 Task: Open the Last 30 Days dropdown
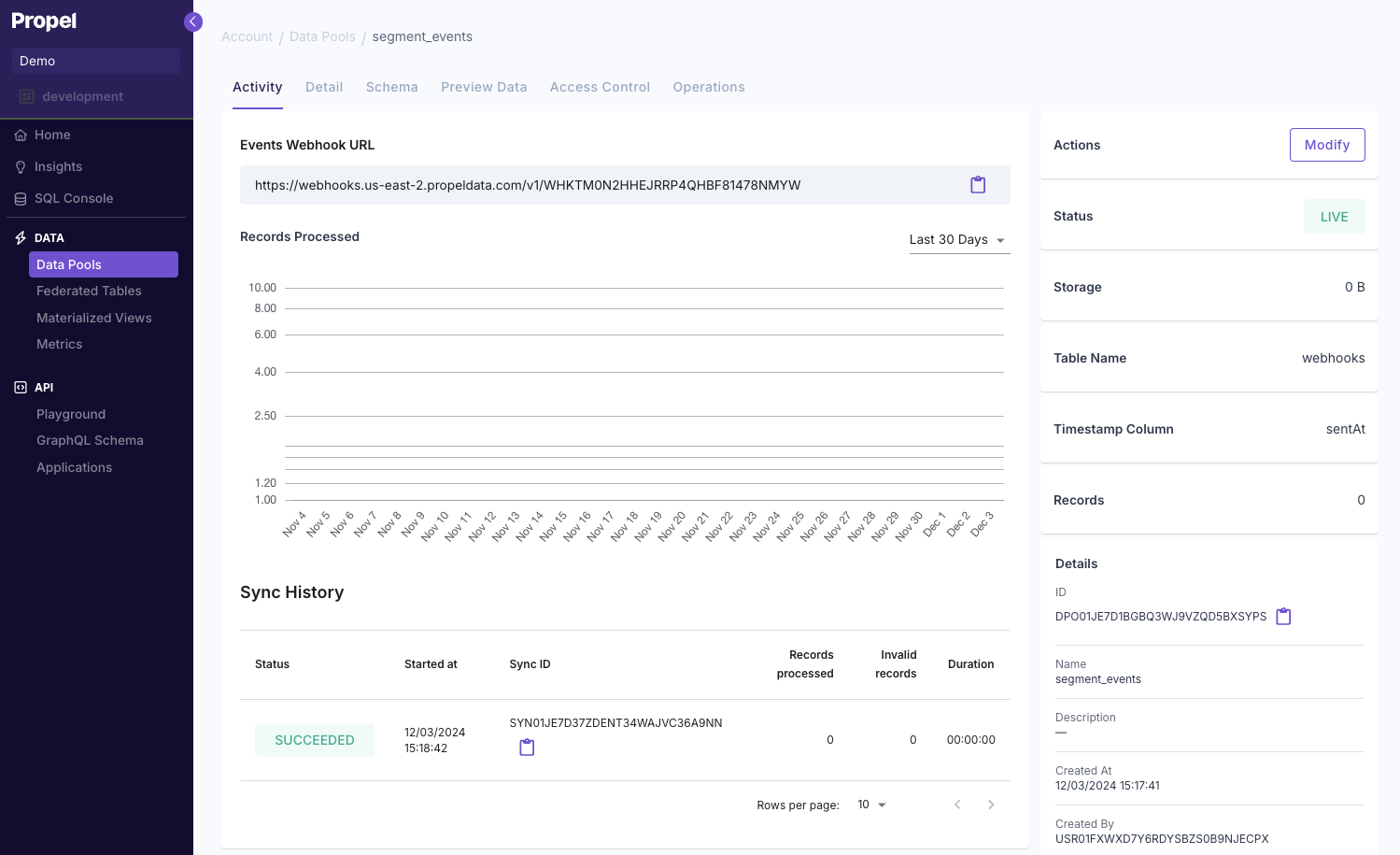tap(958, 239)
